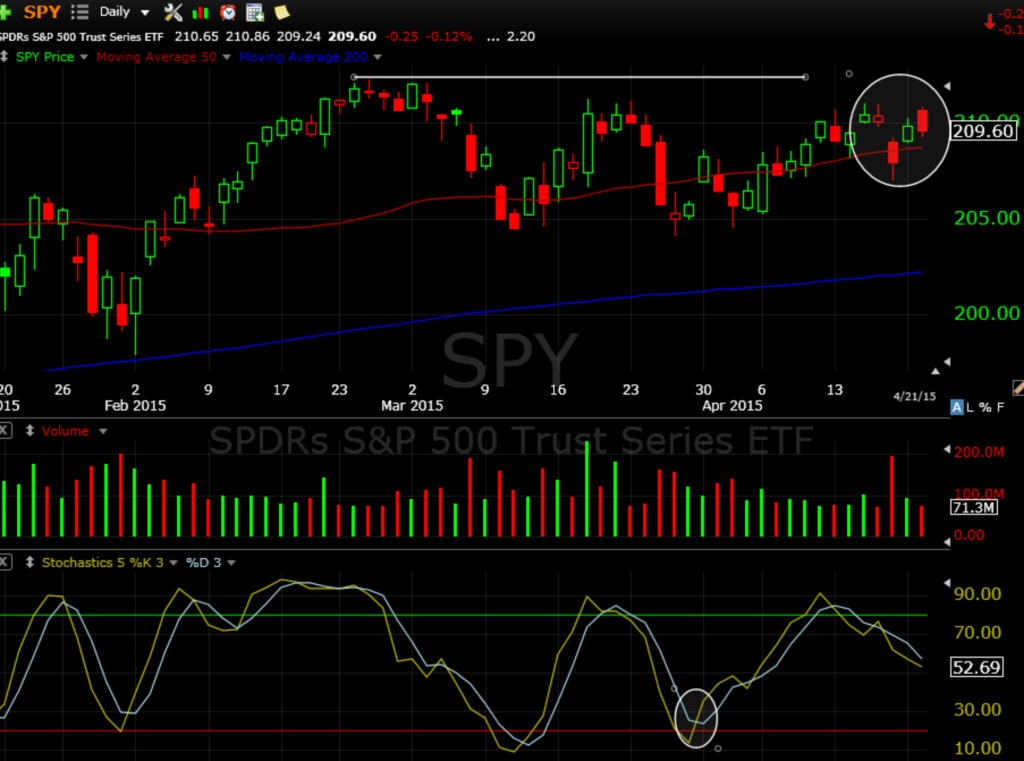Toggle the A arithmetic scale button
This screenshot has width=1024, height=761.
[957, 408]
